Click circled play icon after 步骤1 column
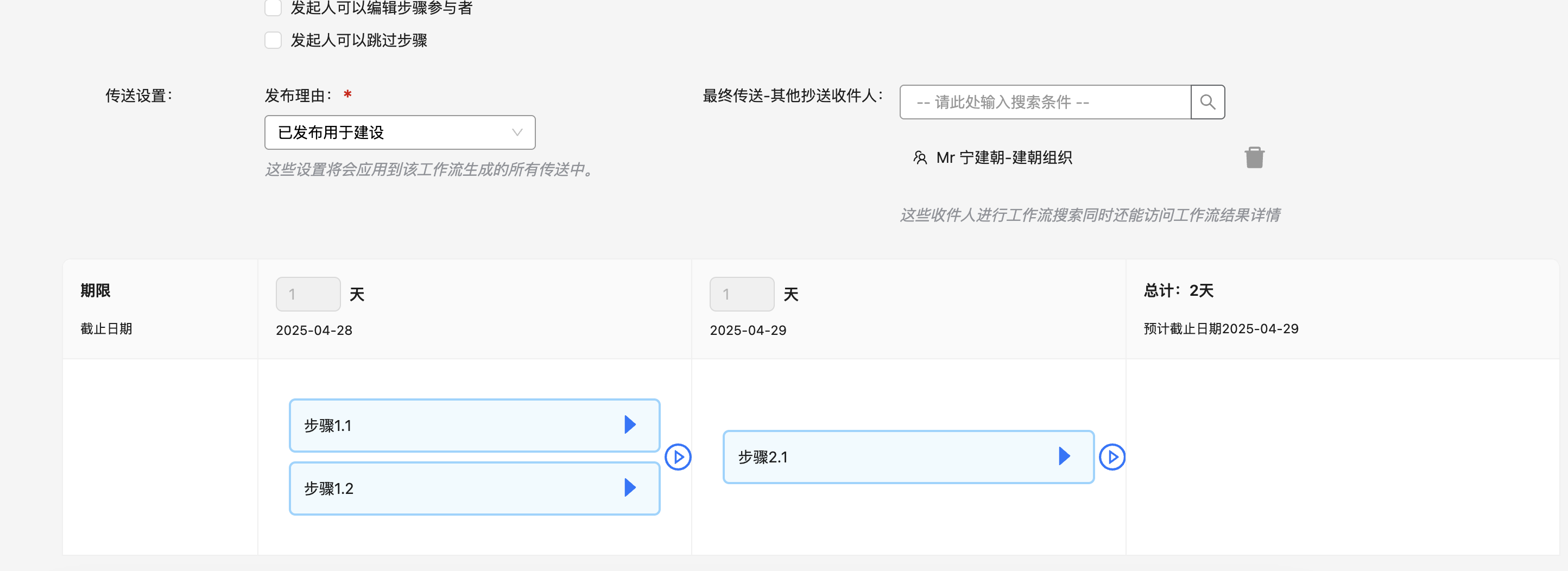Screen dimensions: 1568x571 (678, 457)
